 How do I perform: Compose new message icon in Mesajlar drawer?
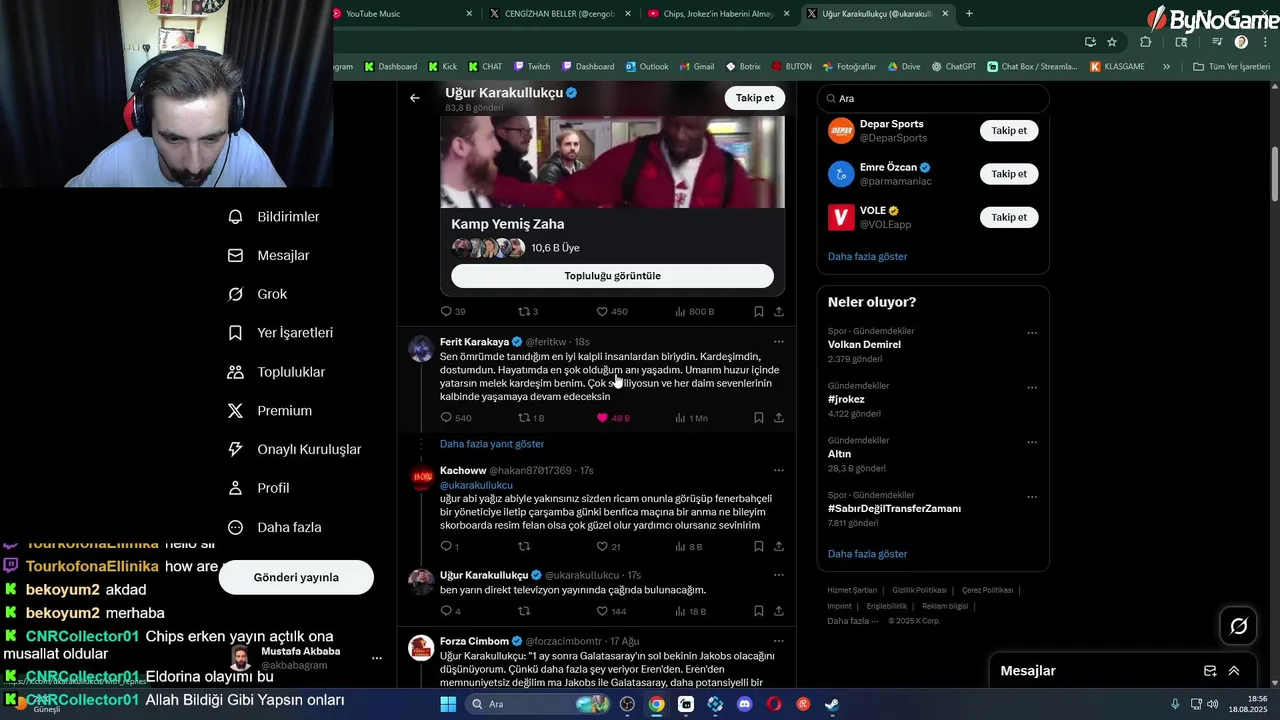[1210, 671]
